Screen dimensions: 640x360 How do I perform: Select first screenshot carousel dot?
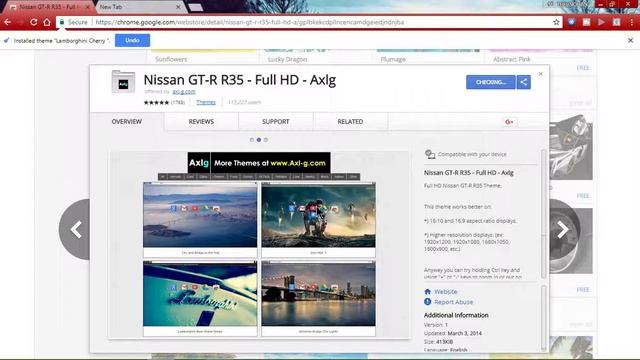(252, 140)
